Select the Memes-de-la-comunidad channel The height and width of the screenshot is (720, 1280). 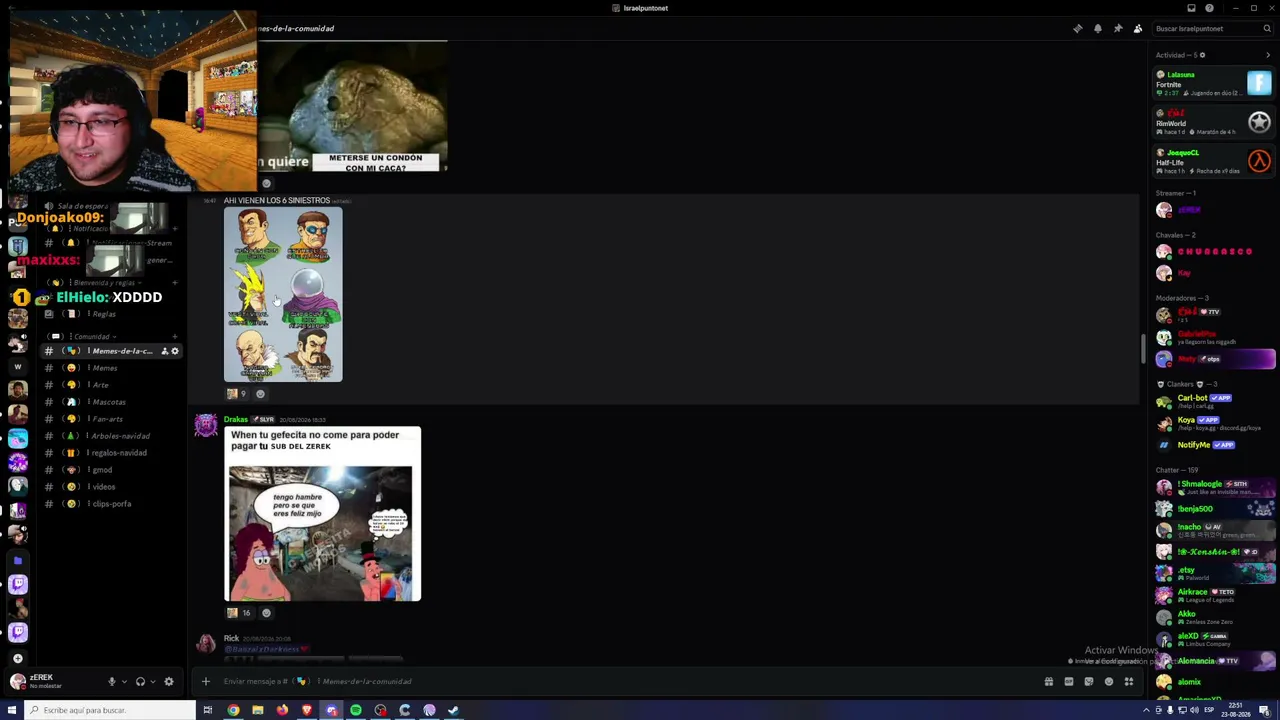click(x=112, y=351)
